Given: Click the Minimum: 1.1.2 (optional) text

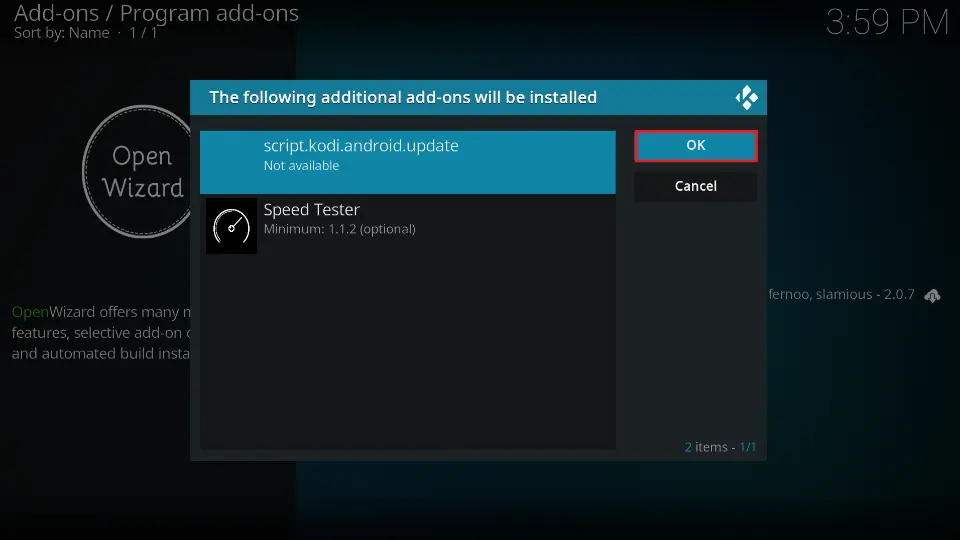Looking at the screenshot, I should point(339,229).
